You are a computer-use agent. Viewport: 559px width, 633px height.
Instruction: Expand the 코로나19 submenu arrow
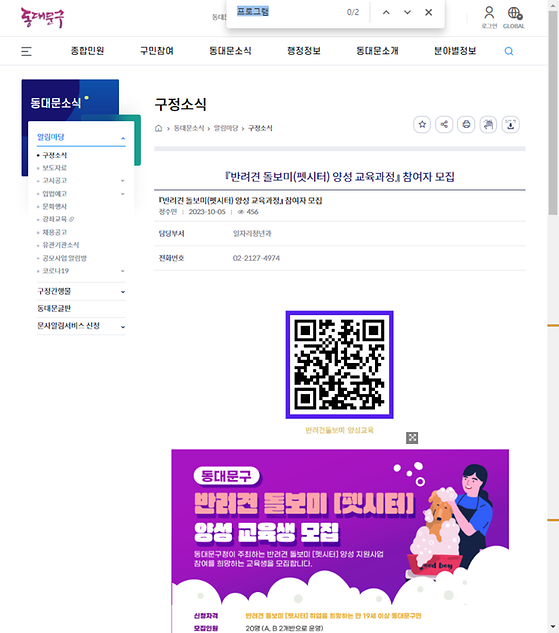[x=123, y=271]
